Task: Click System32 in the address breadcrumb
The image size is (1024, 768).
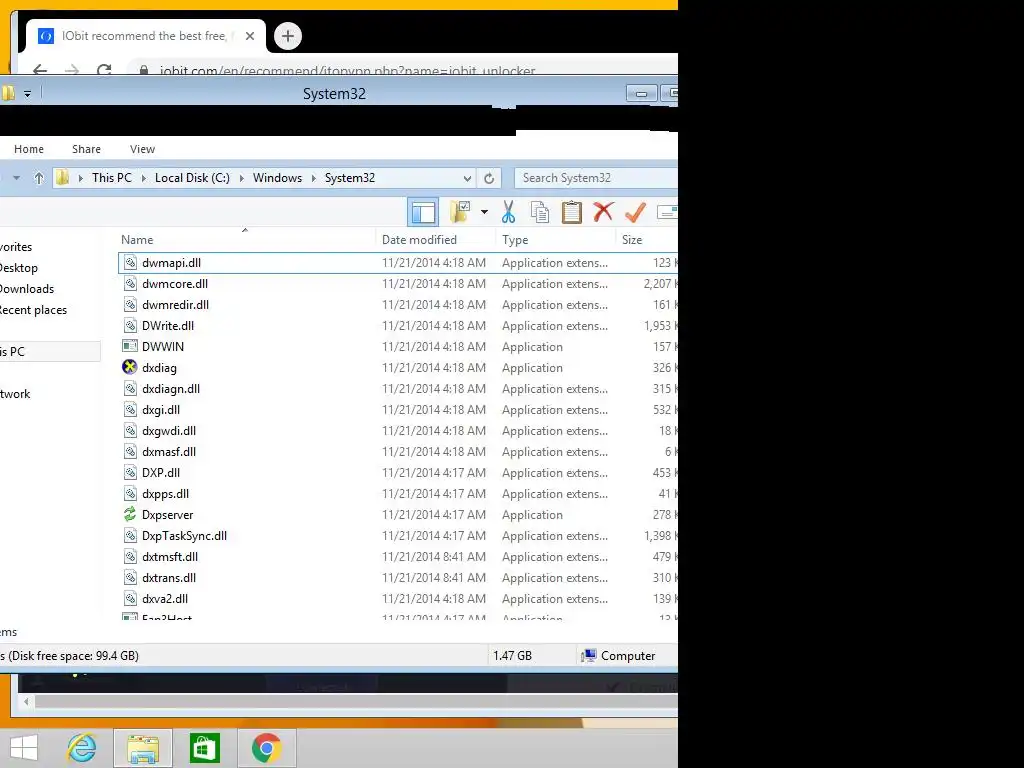Action: tap(350, 178)
